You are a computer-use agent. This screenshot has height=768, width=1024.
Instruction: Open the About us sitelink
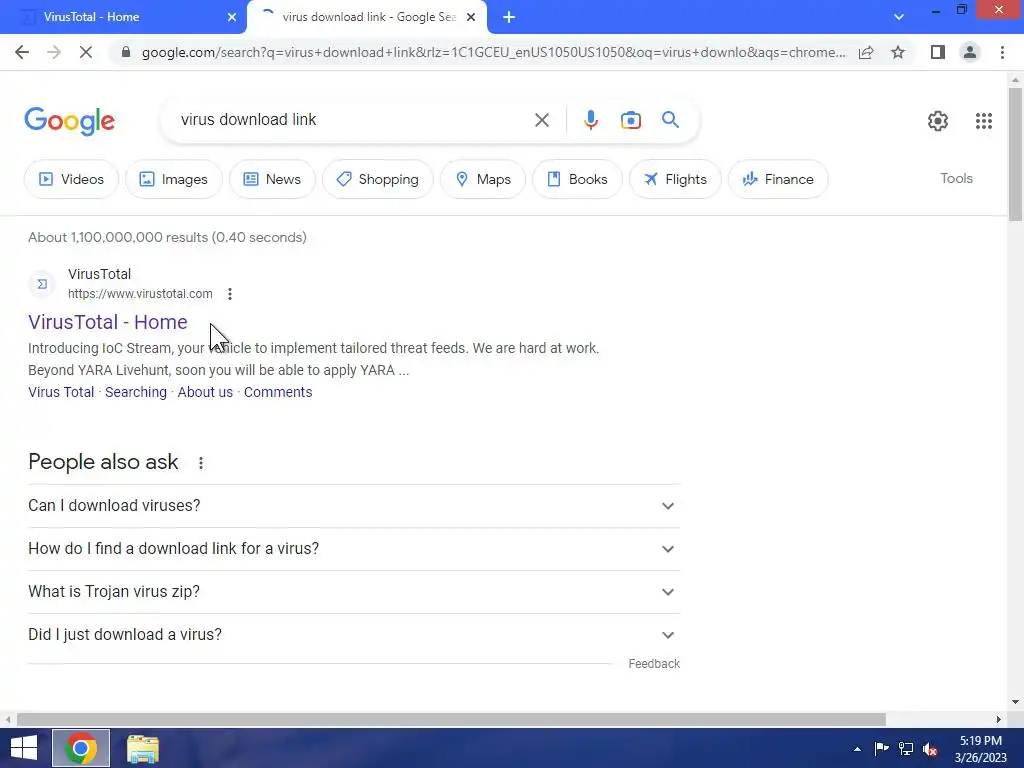(205, 392)
